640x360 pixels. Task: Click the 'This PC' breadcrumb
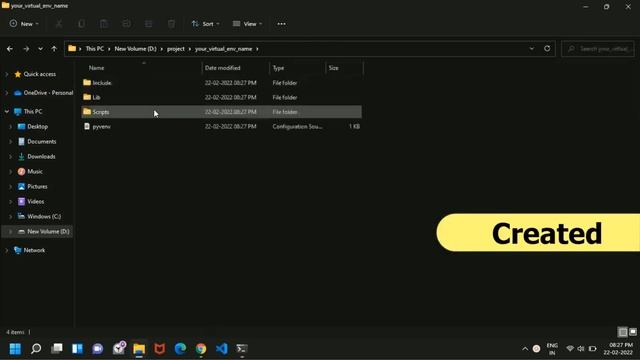click(x=94, y=49)
